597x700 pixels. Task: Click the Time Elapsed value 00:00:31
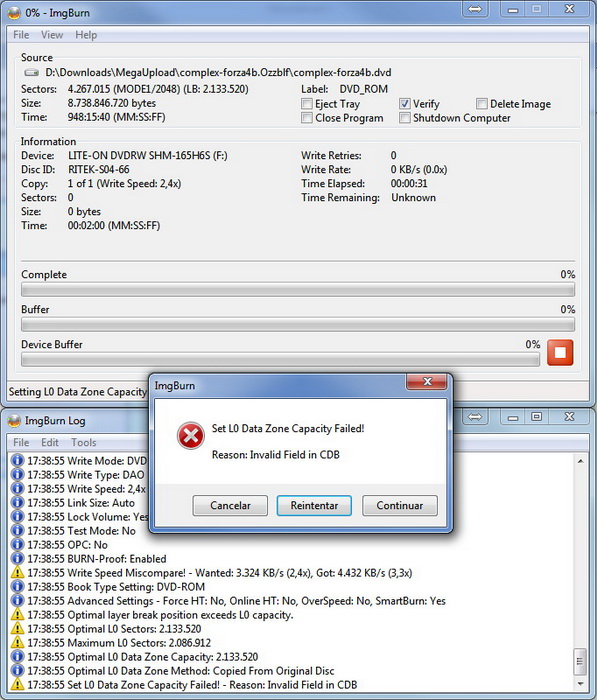click(409, 183)
